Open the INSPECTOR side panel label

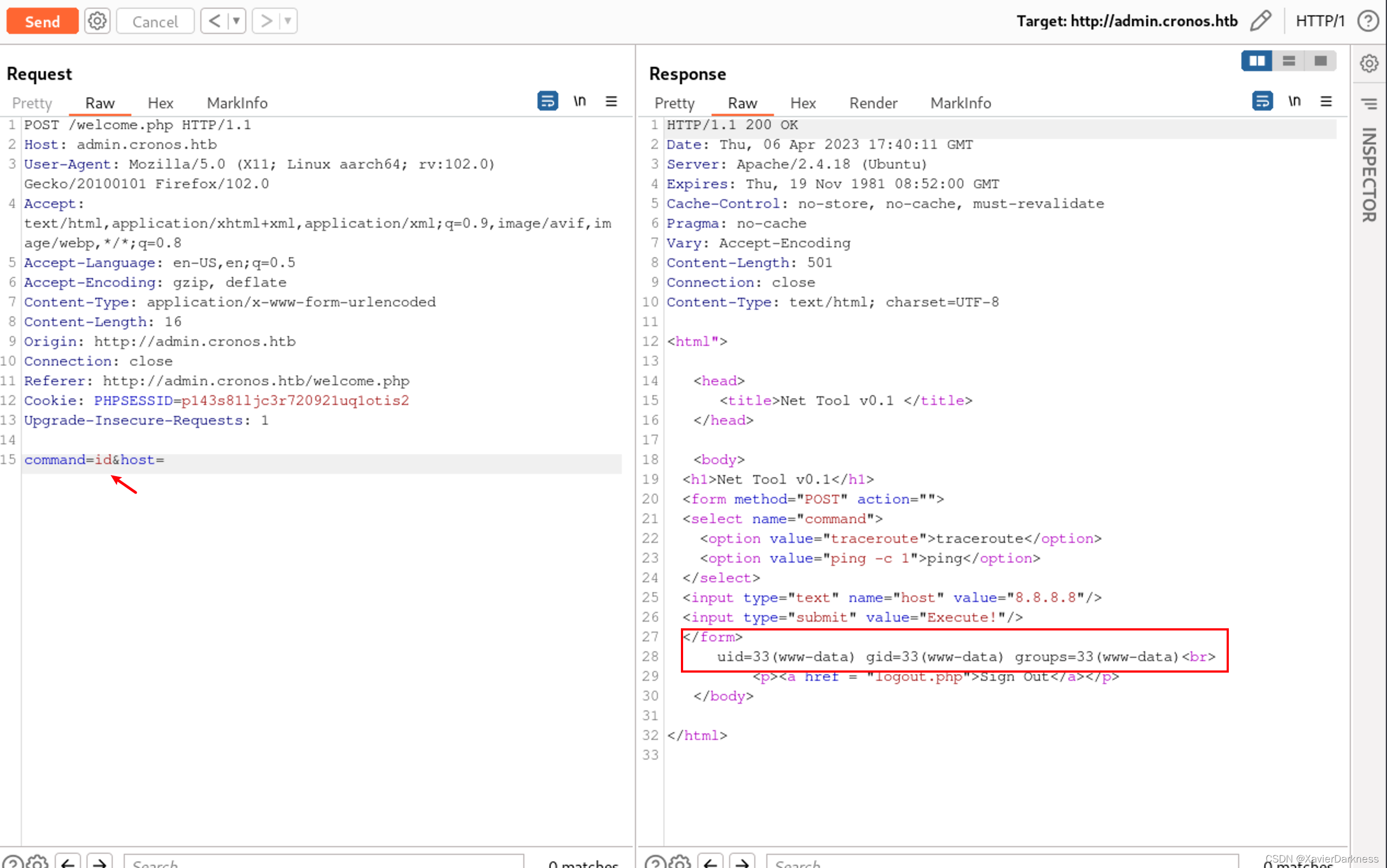tap(1369, 175)
